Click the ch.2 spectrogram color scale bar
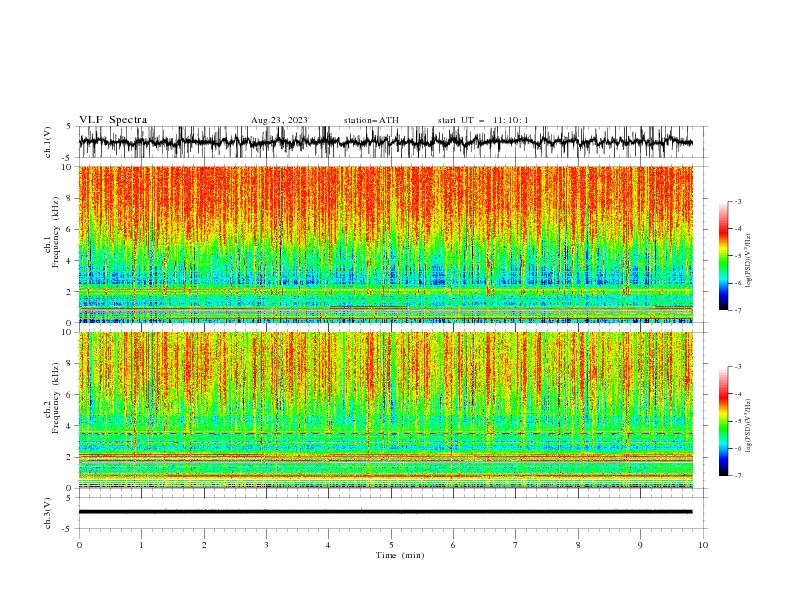Viewport: 792px width, 612px height. [723, 421]
